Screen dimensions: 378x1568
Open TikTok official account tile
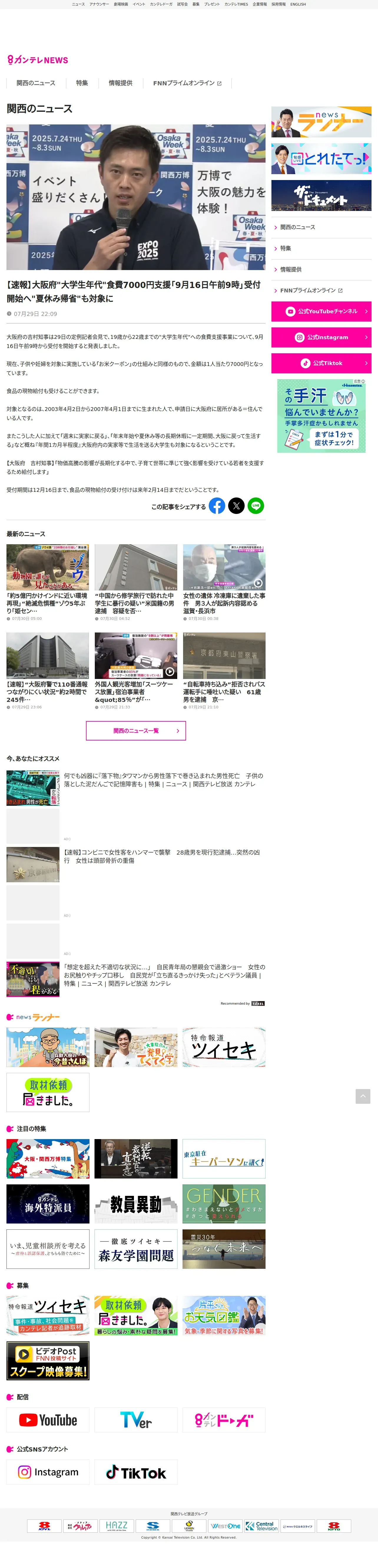[136, 1472]
